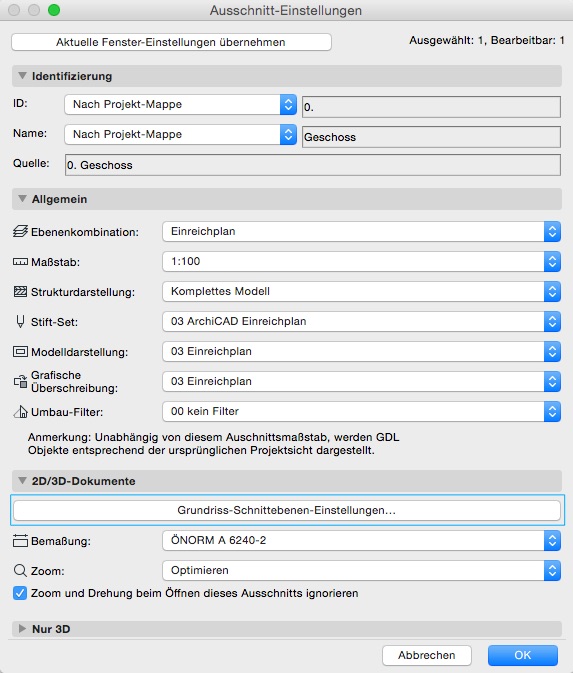This screenshot has height=673, width=573.
Task: Click the Abbrechen button
Action: pos(427,655)
